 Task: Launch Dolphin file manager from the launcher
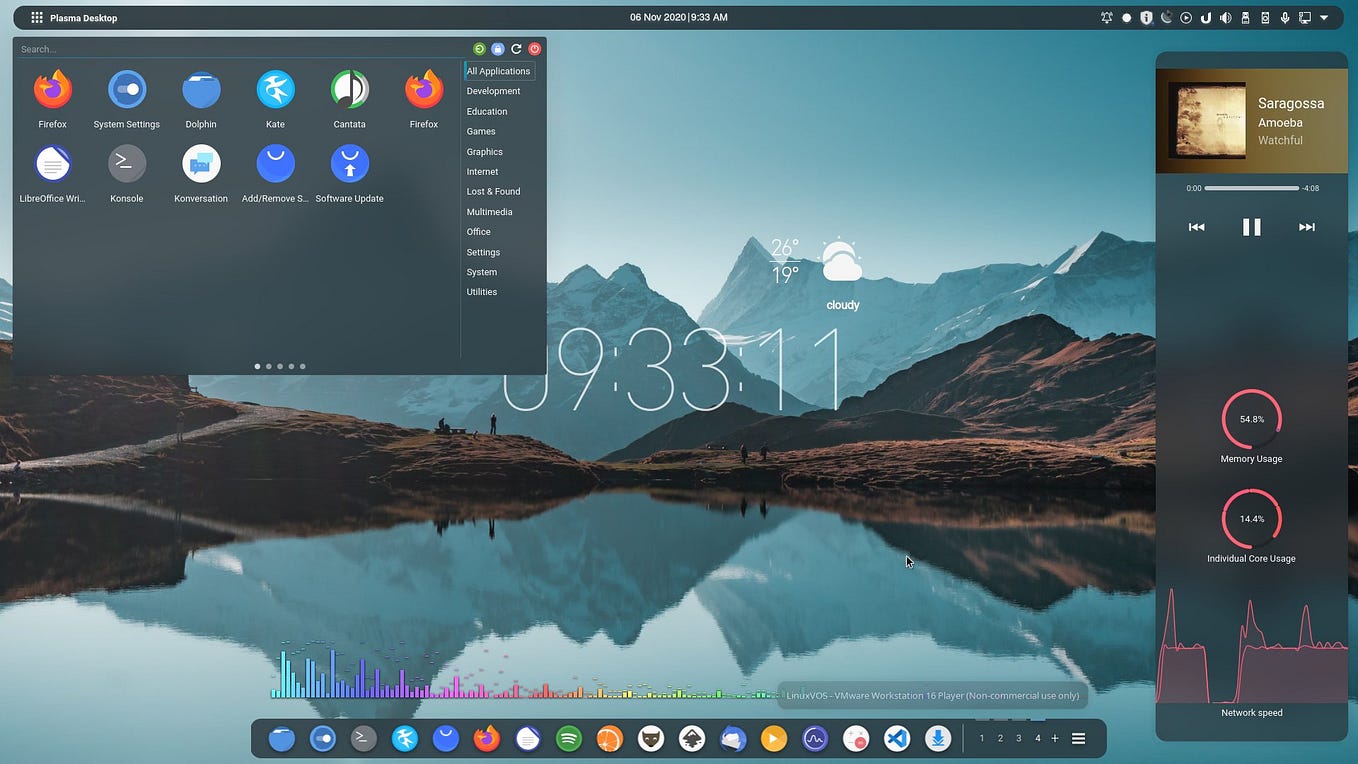point(200,90)
